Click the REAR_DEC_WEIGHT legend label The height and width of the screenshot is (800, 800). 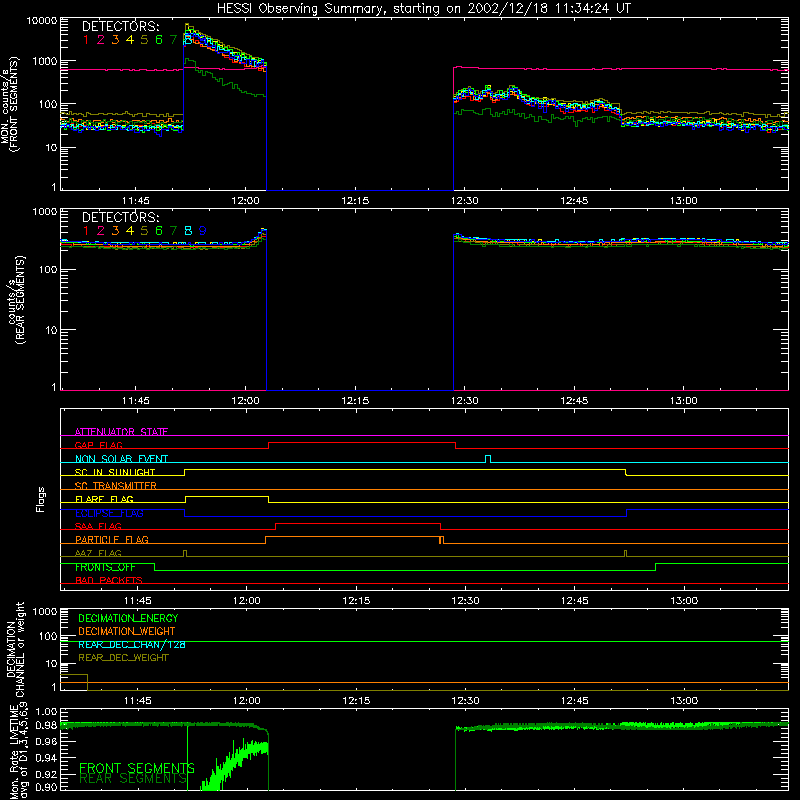[x=123, y=658]
